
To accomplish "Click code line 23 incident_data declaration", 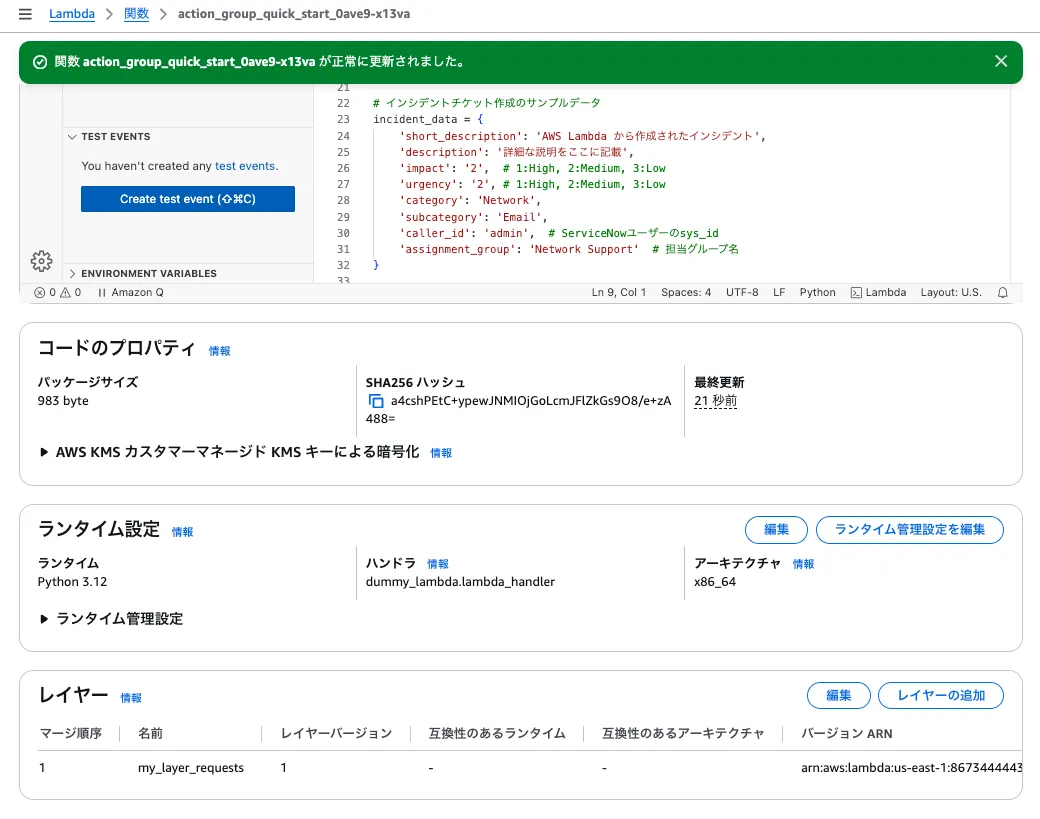I will point(428,119).
